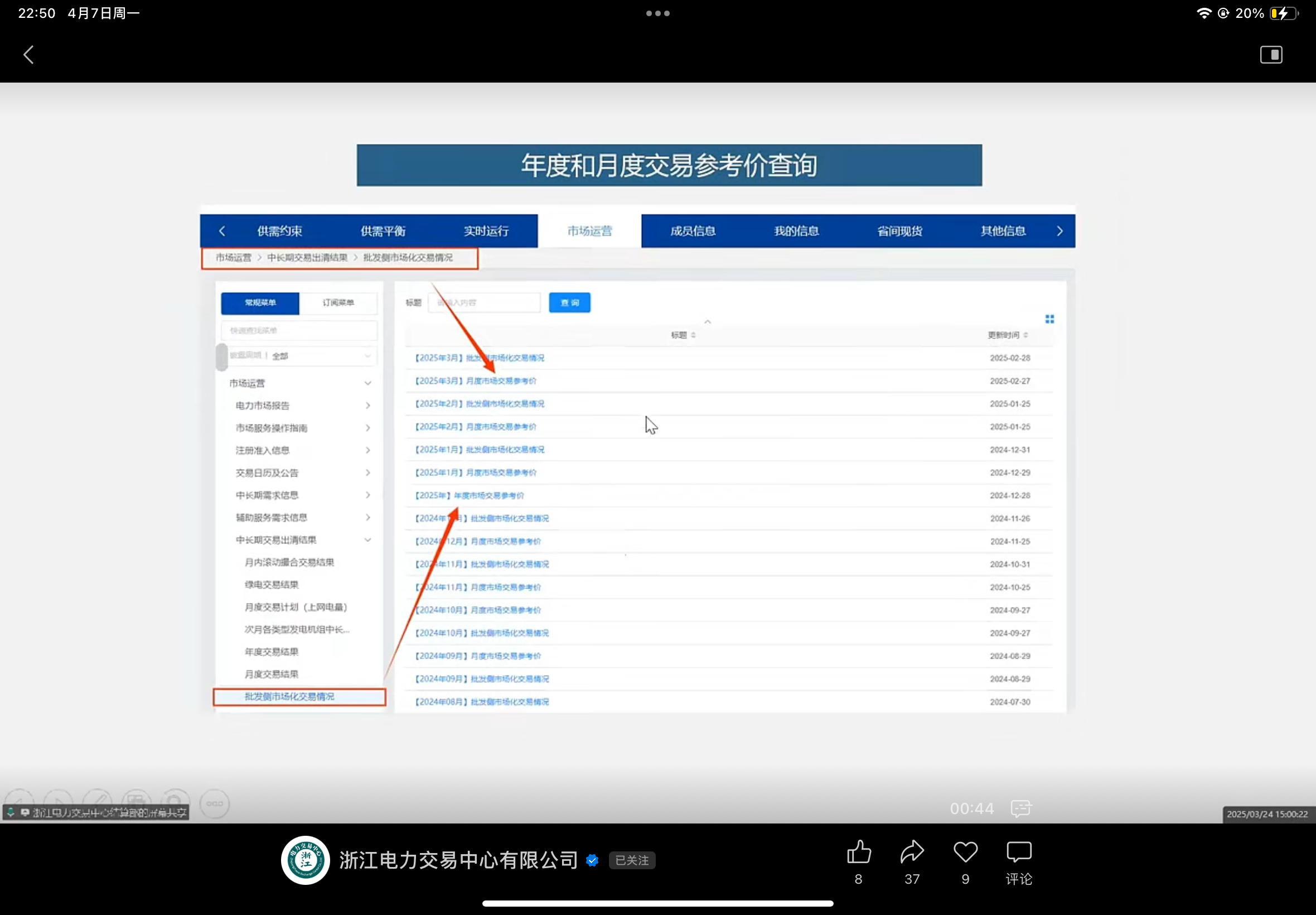Viewport: 1316px width, 915px height.
Task: Tap the share arrow icon
Action: pyautogui.click(x=912, y=852)
